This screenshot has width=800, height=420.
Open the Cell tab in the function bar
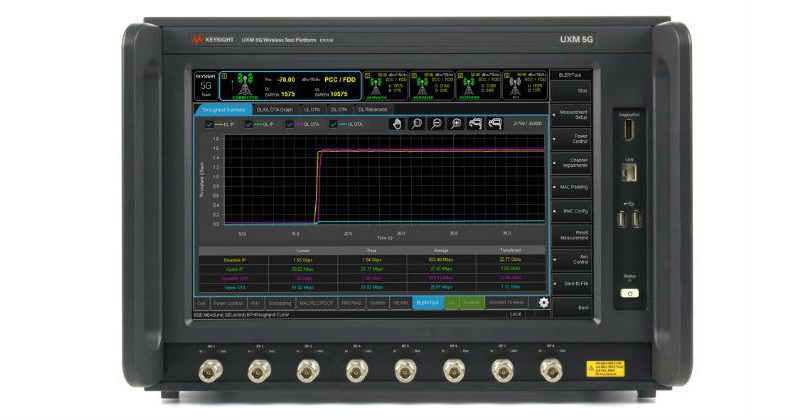202,303
